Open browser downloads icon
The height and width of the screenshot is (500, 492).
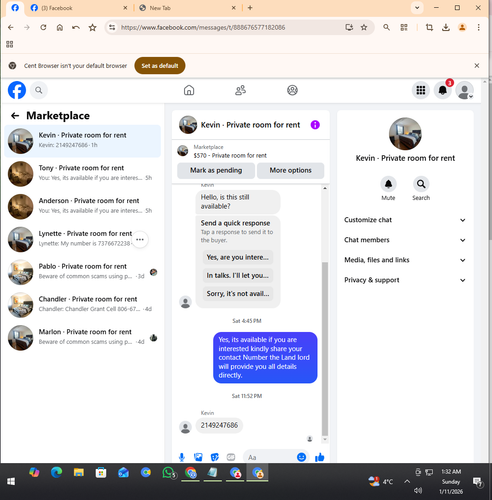446,27
